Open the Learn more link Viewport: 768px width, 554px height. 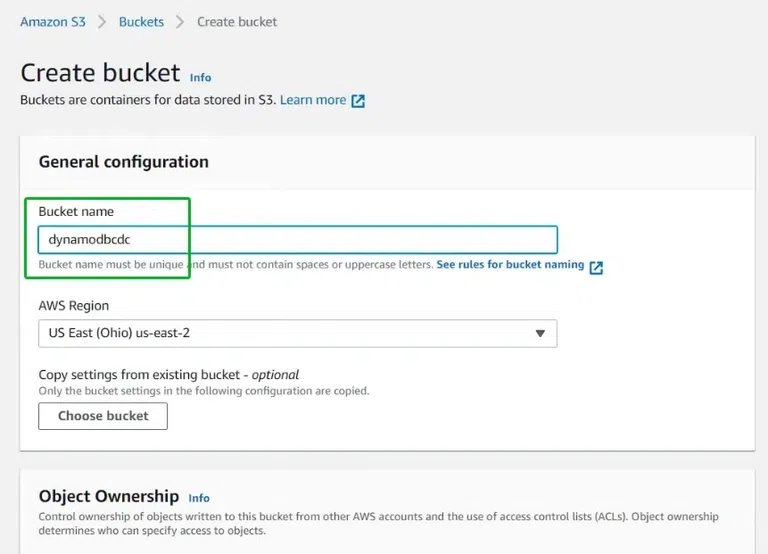313,100
